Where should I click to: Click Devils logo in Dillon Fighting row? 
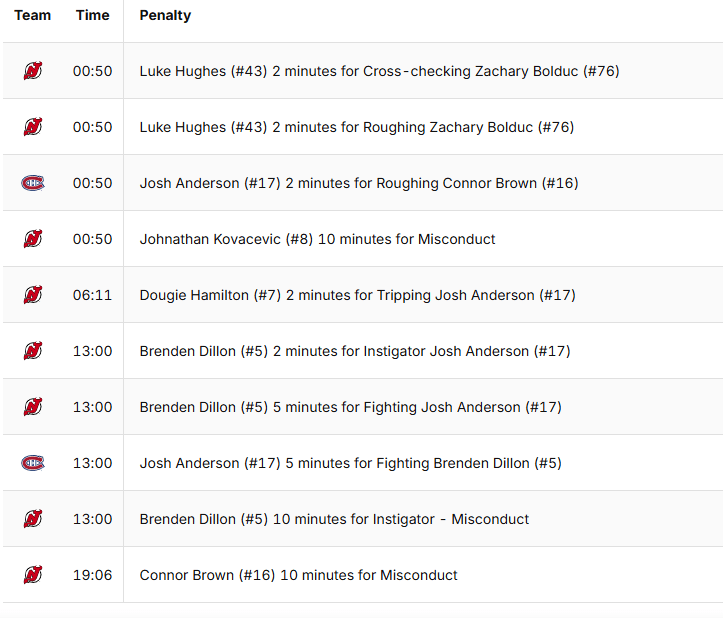[33, 407]
